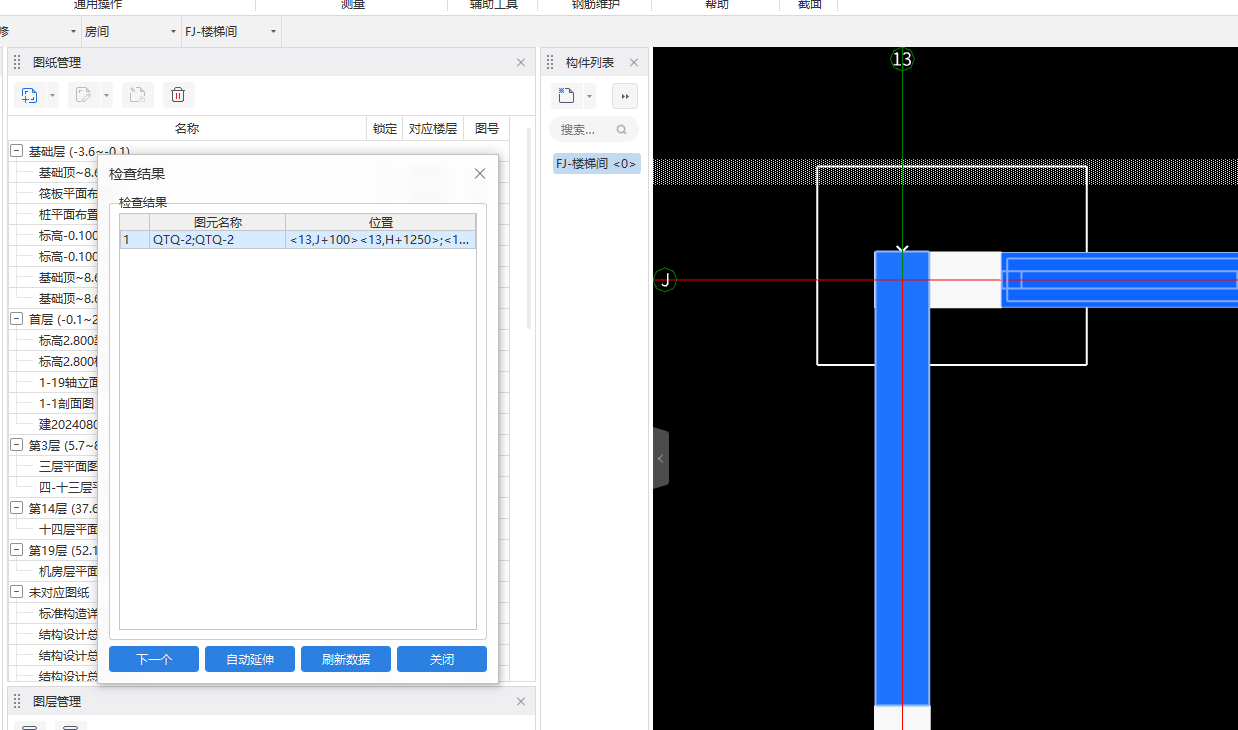
Task: Click the add drawing icon in 图纸管理 toolbar
Action: [x=30, y=96]
